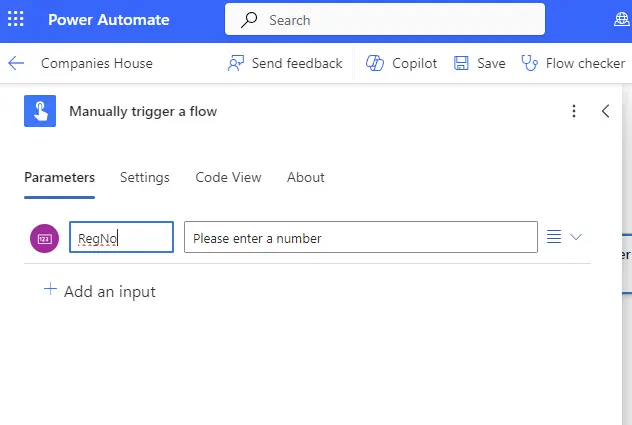Click Send feedback
This screenshot has height=425, width=632.
[285, 63]
